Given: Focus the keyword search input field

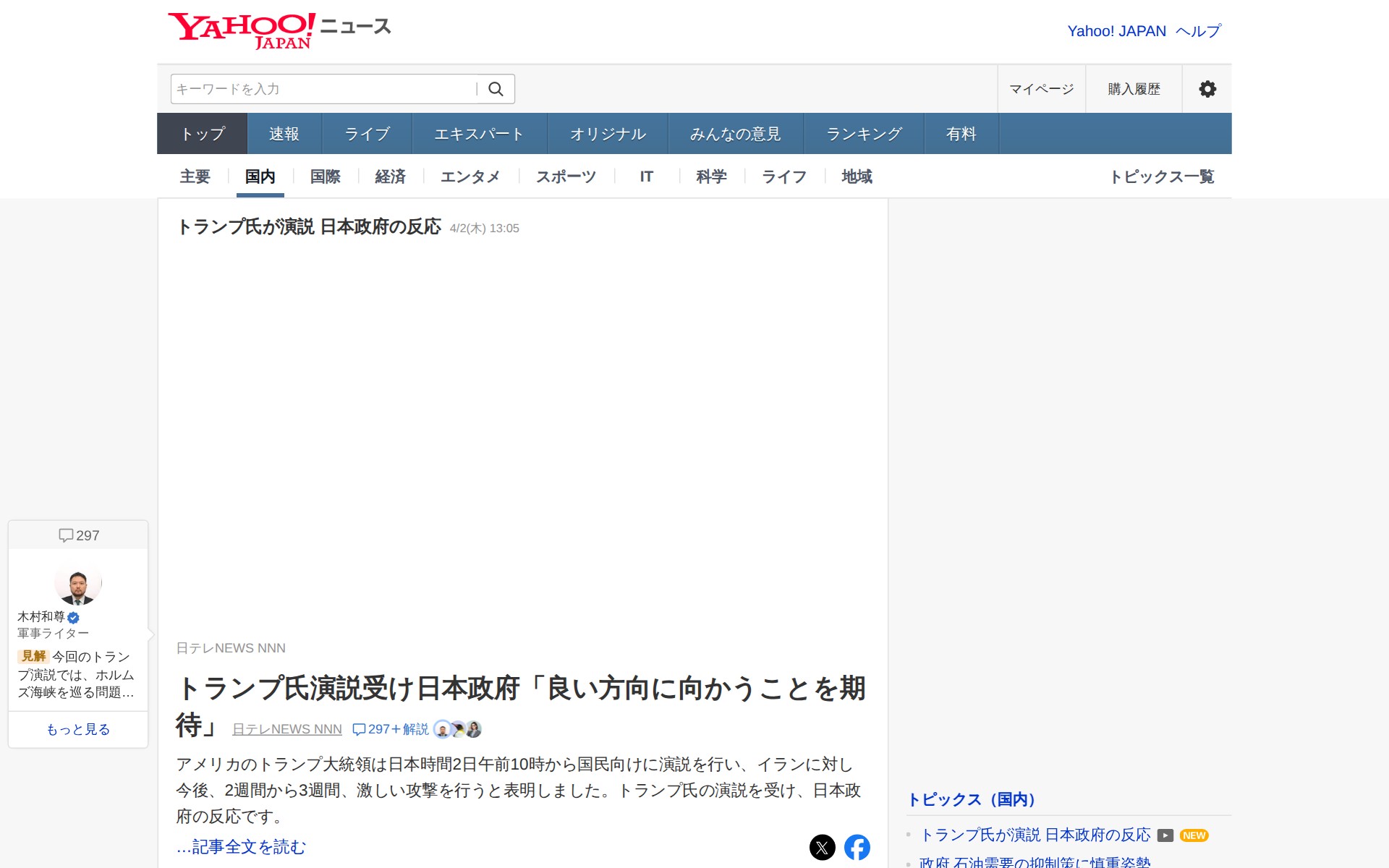Looking at the screenshot, I should point(323,89).
